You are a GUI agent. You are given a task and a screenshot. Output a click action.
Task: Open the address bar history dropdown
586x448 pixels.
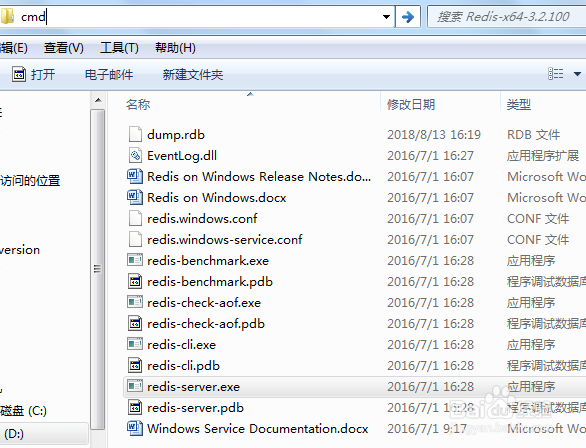tap(386, 16)
